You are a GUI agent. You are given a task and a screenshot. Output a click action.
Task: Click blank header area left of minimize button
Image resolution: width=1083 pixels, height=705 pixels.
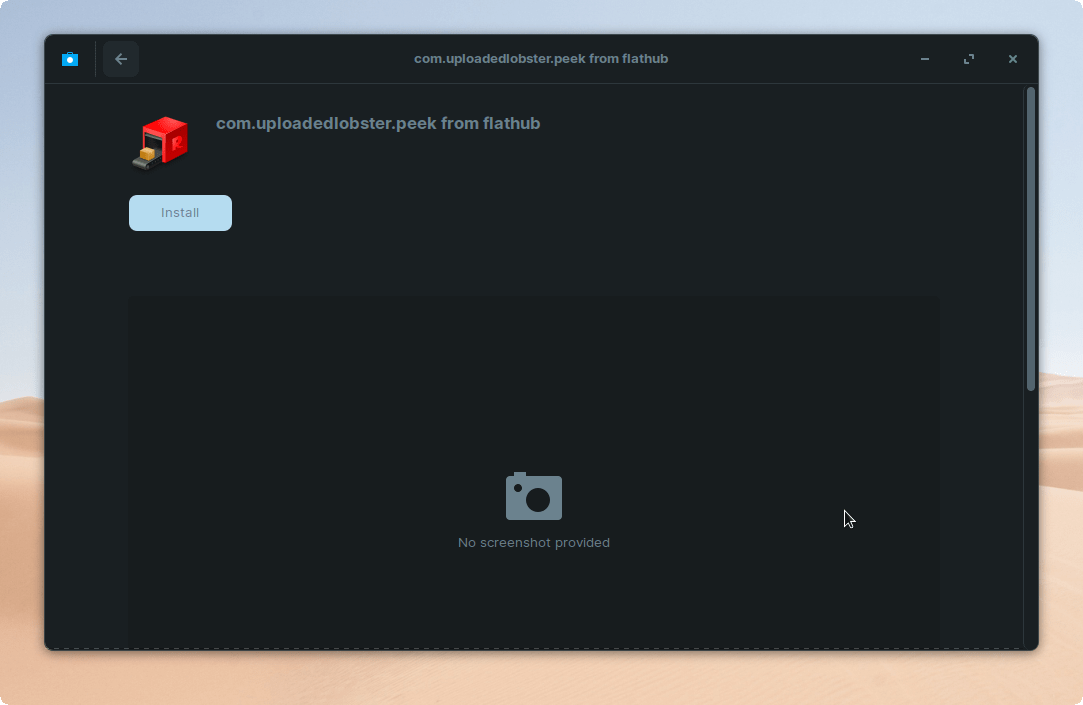click(820, 59)
